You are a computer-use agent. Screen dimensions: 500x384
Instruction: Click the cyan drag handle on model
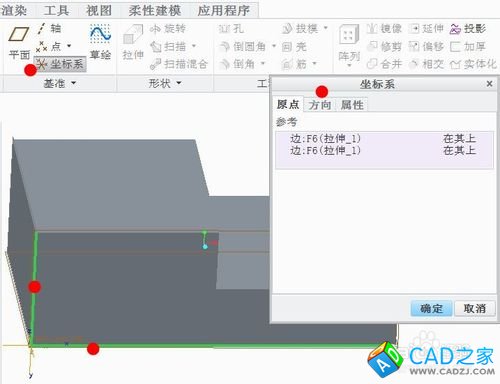pyautogui.click(x=205, y=247)
